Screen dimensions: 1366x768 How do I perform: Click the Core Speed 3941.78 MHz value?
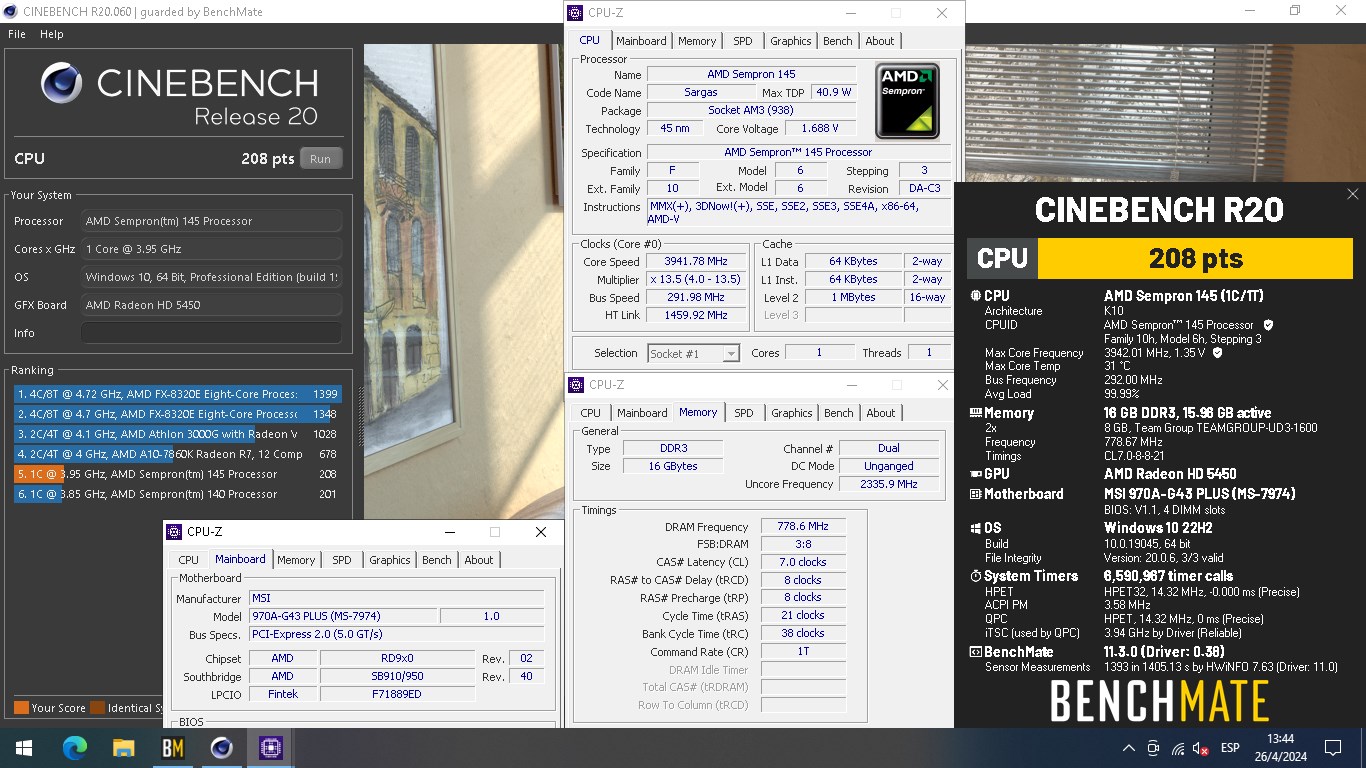[x=696, y=262]
